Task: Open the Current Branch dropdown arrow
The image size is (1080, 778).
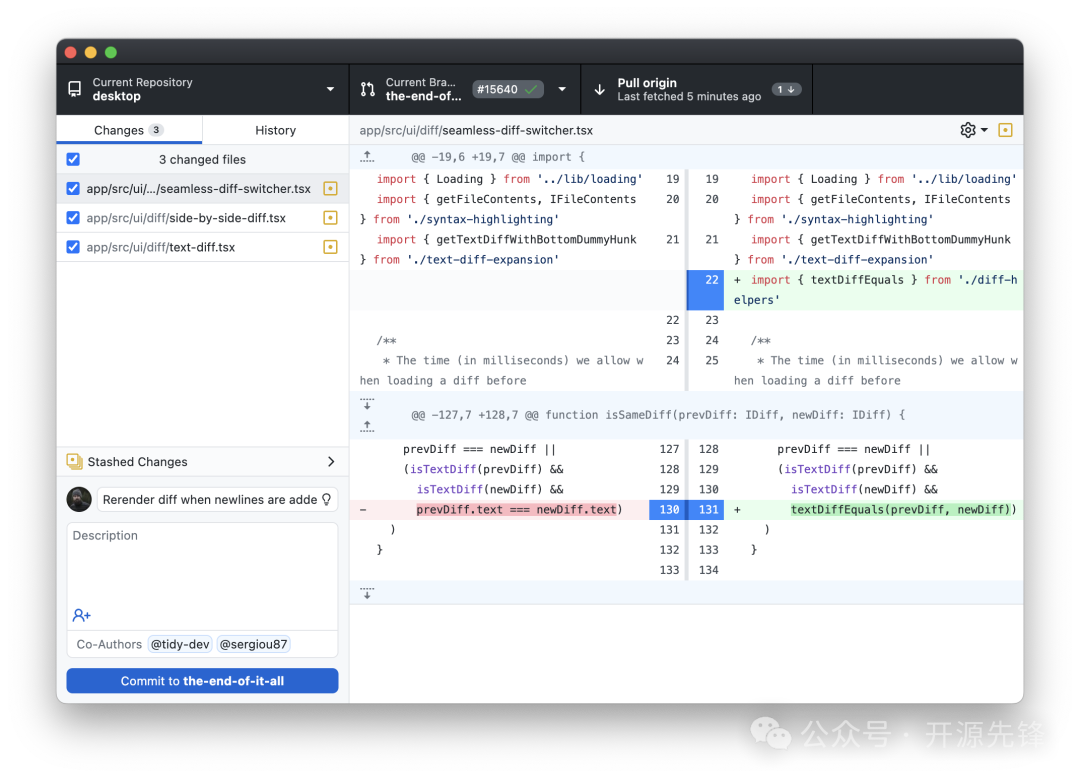Action: pos(562,90)
